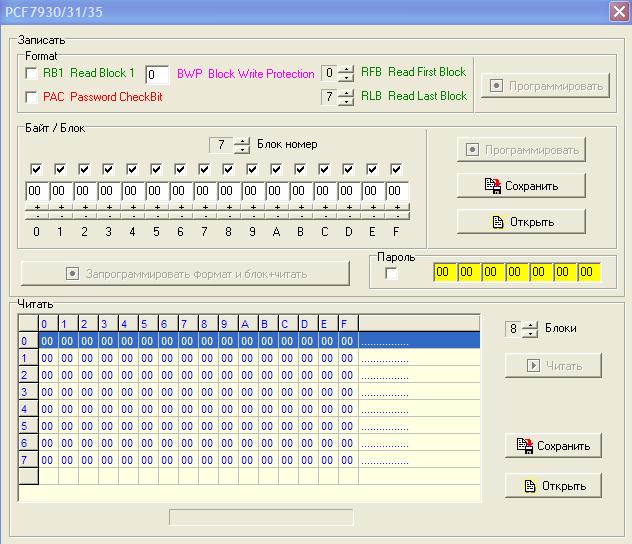Click Запрограммировать формат и блок+читать button

[x=185, y=274]
